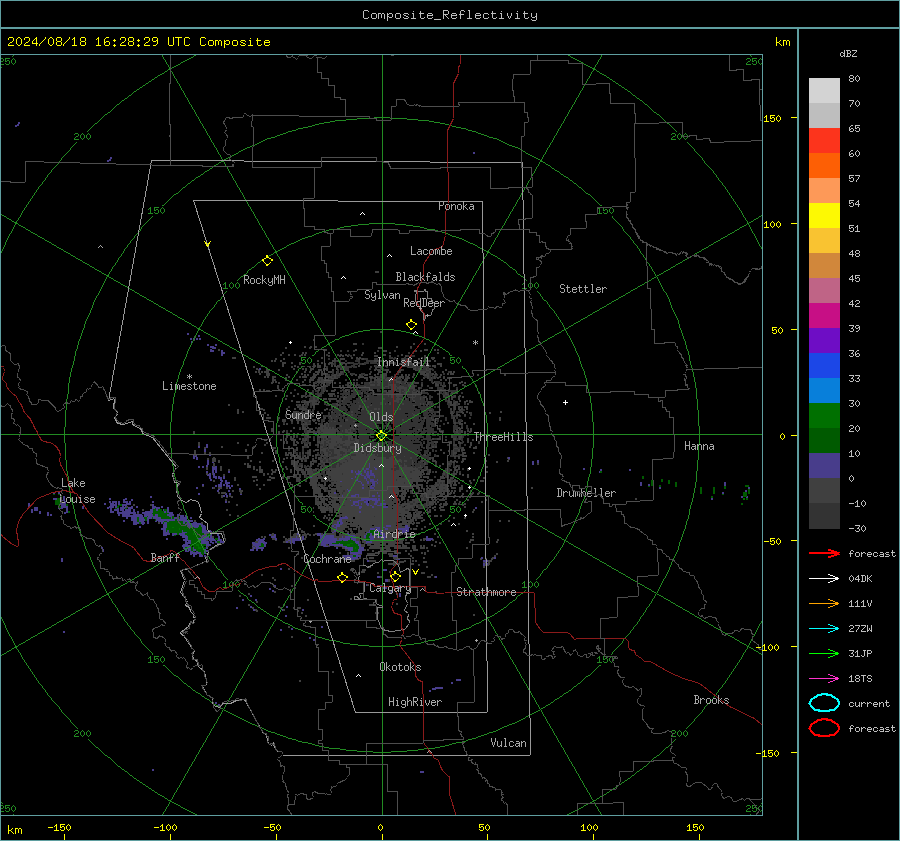Viewport: 900px width, 841px height.
Task: Pick the pink 42–45 dBZ swatch
Action: click(x=824, y=290)
